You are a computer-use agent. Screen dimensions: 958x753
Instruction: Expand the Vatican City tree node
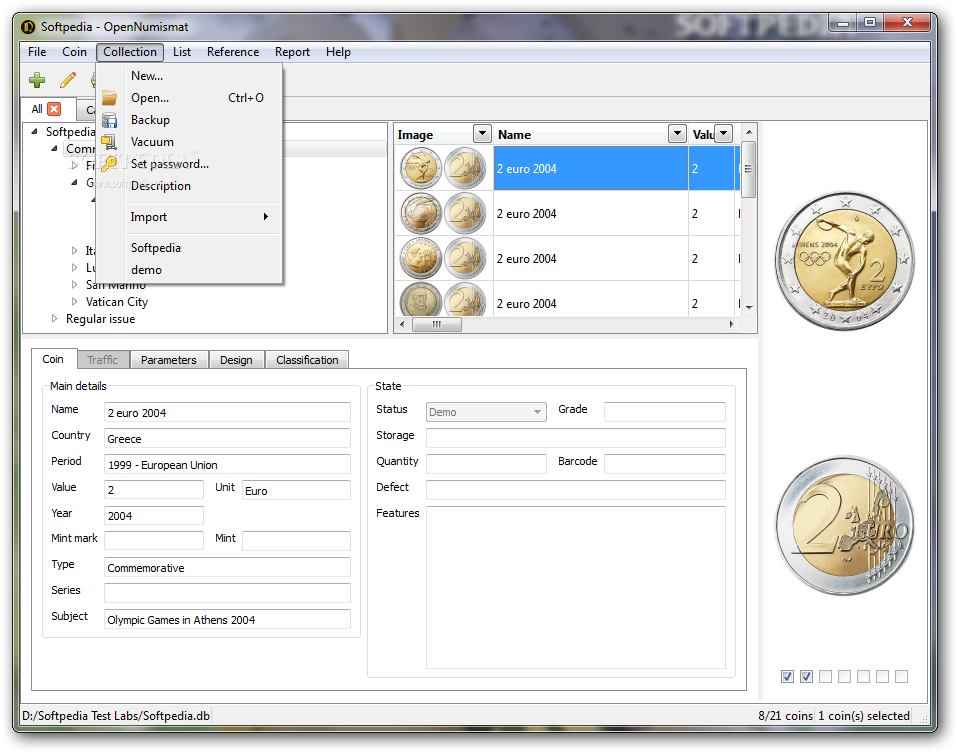tap(75, 301)
